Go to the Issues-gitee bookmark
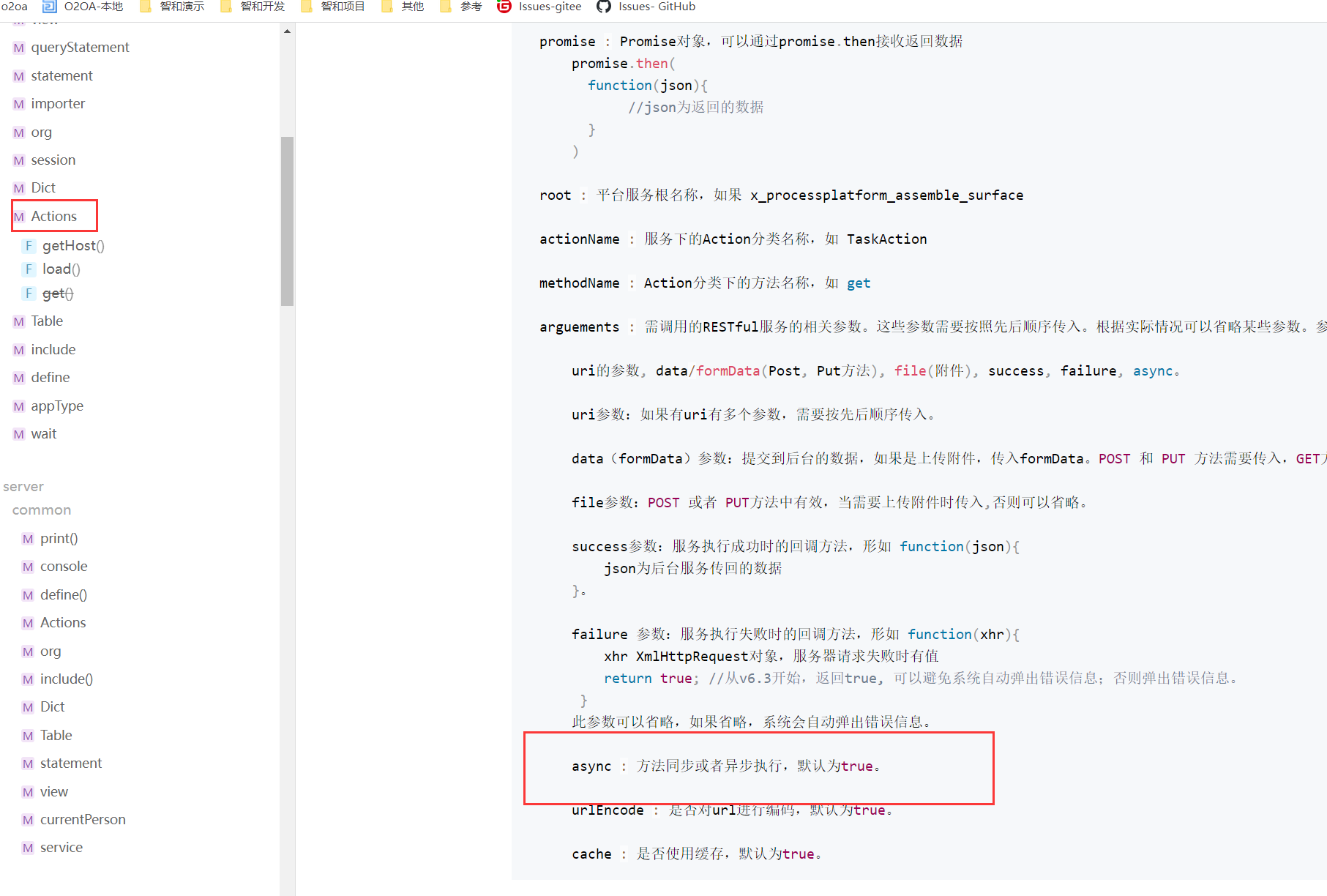 click(539, 7)
